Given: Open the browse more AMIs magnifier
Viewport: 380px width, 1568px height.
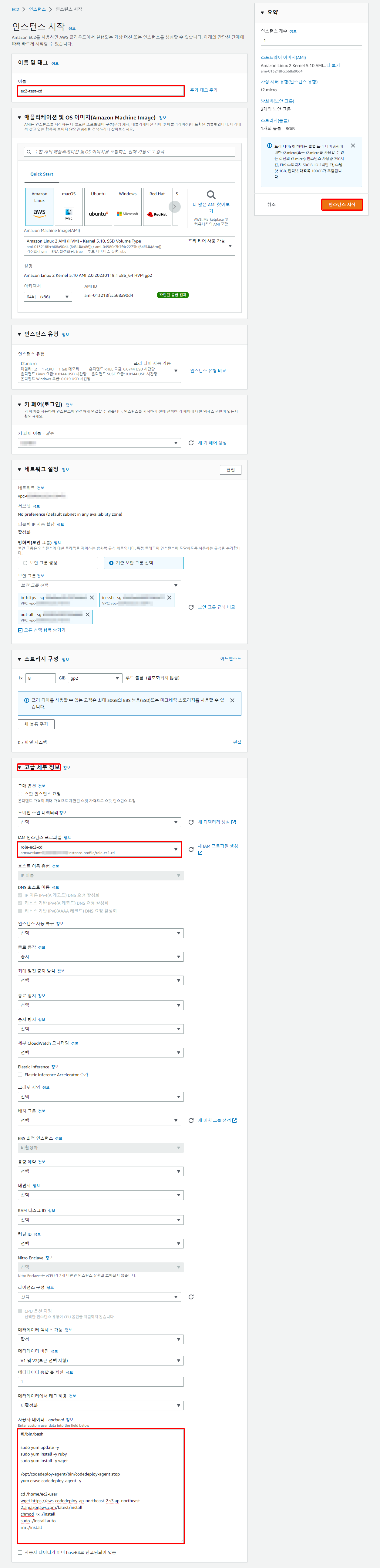Looking at the screenshot, I should [x=211, y=195].
